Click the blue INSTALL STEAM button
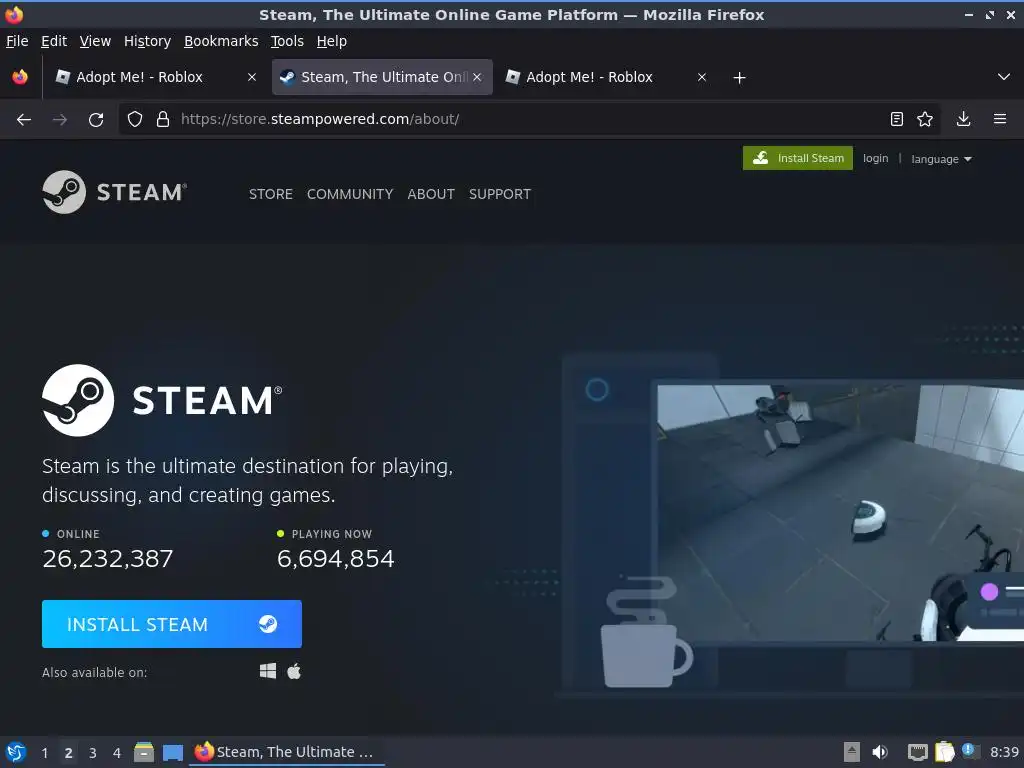Viewport: 1024px width, 768px height. [172, 624]
